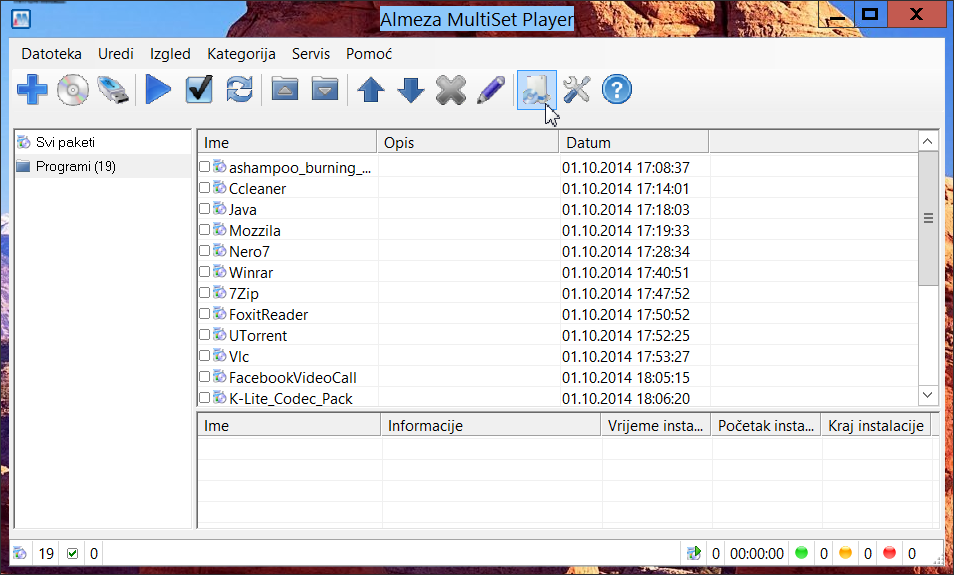Click the package list scrollbar down arrow

click(927, 395)
